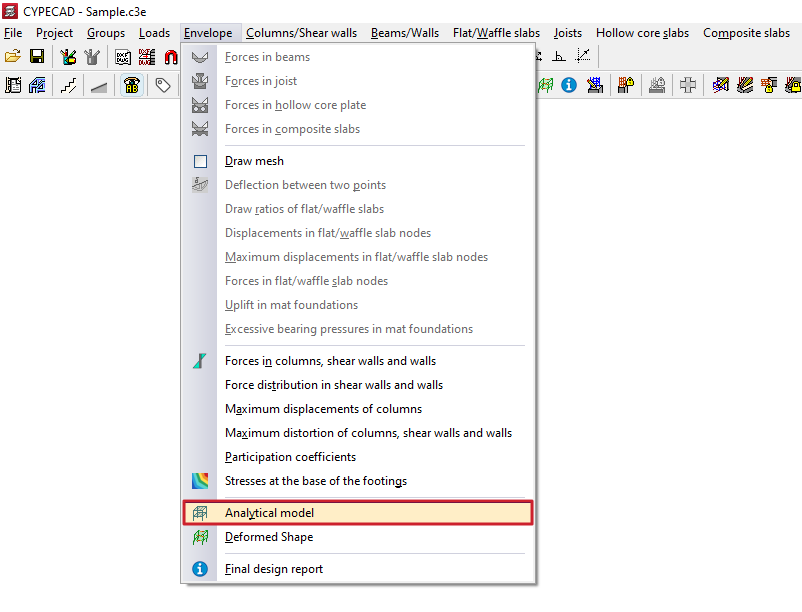Click the DXF/DWG templates icon
The image size is (802, 612).
coord(123,57)
